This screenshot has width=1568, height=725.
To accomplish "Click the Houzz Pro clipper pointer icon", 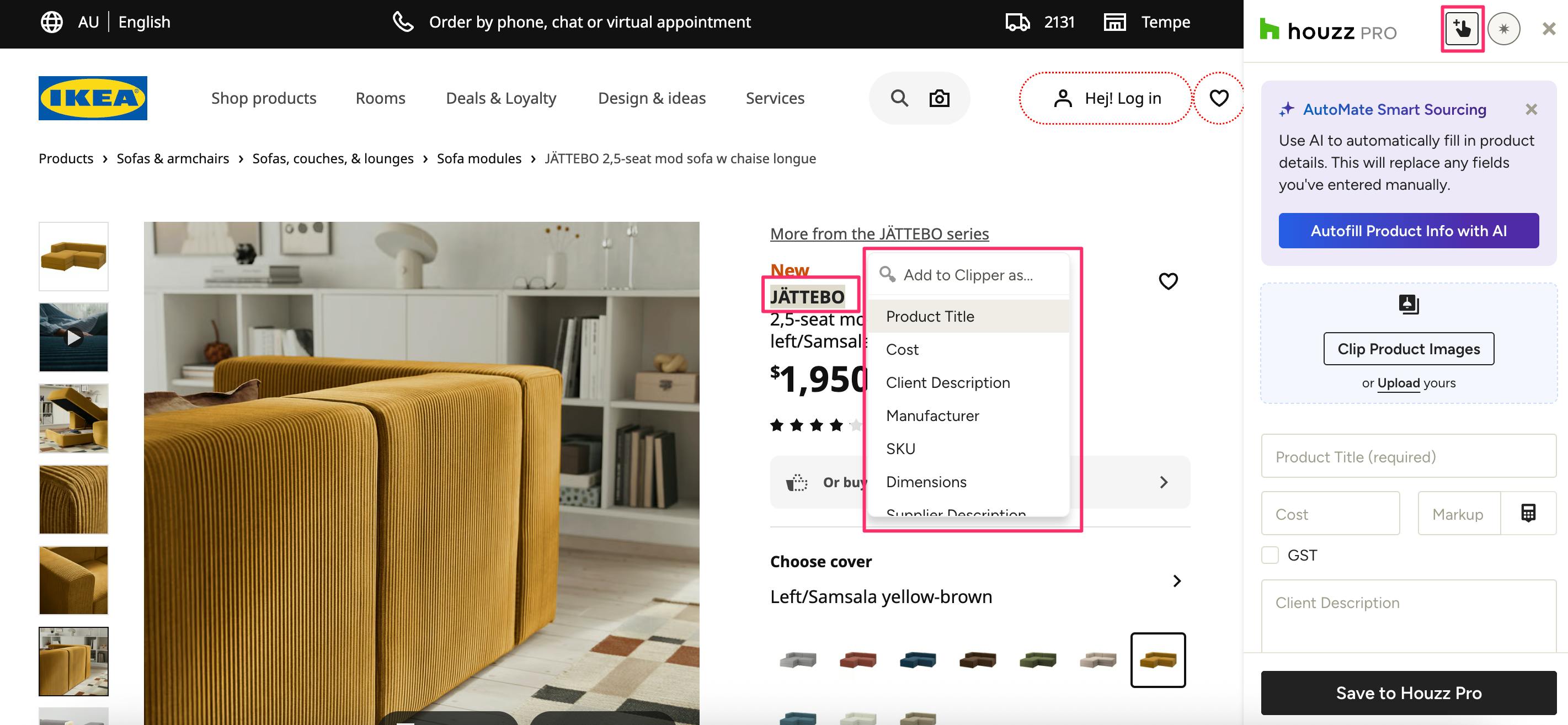I will pyautogui.click(x=1462, y=29).
